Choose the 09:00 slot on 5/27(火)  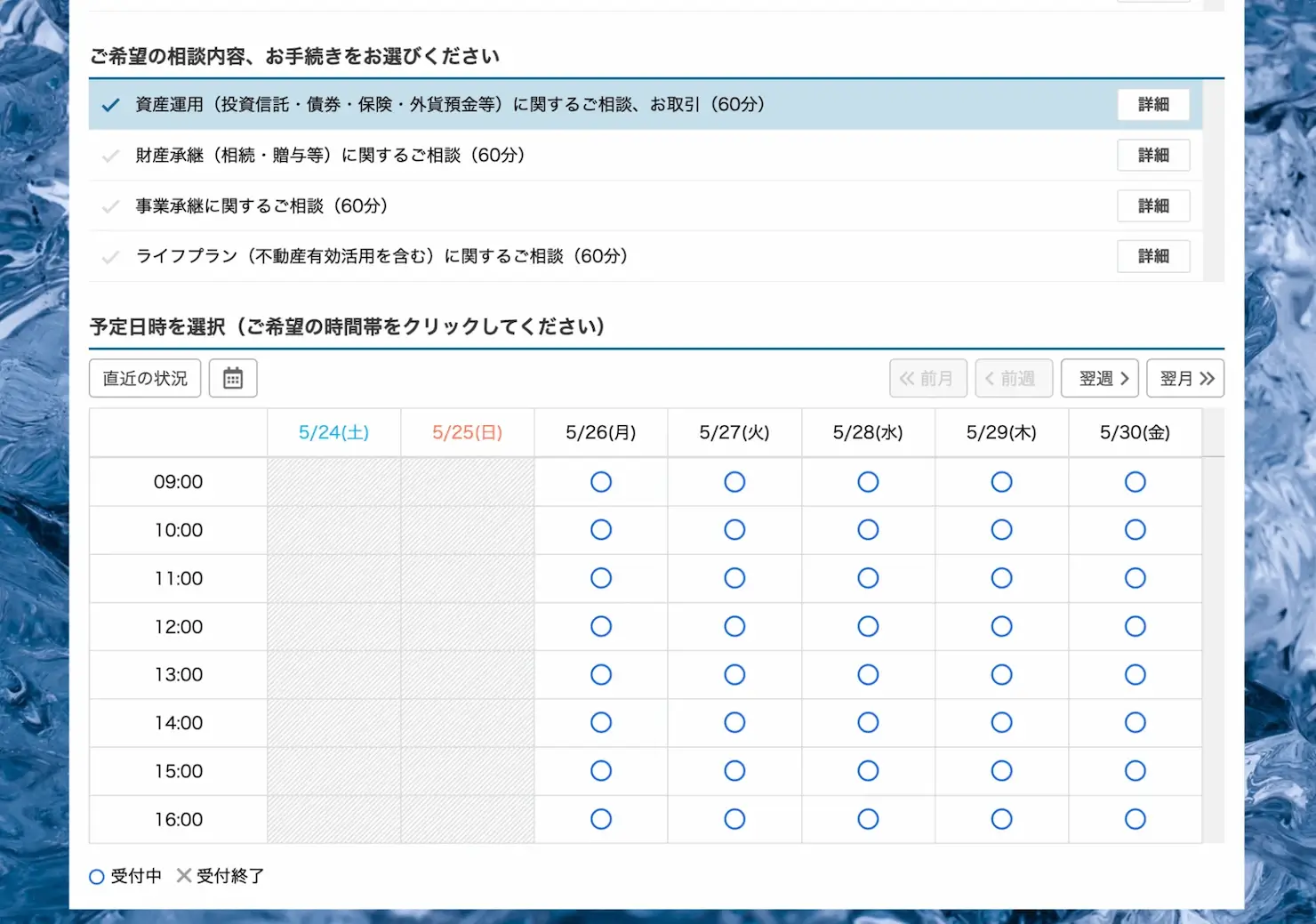[x=734, y=482]
